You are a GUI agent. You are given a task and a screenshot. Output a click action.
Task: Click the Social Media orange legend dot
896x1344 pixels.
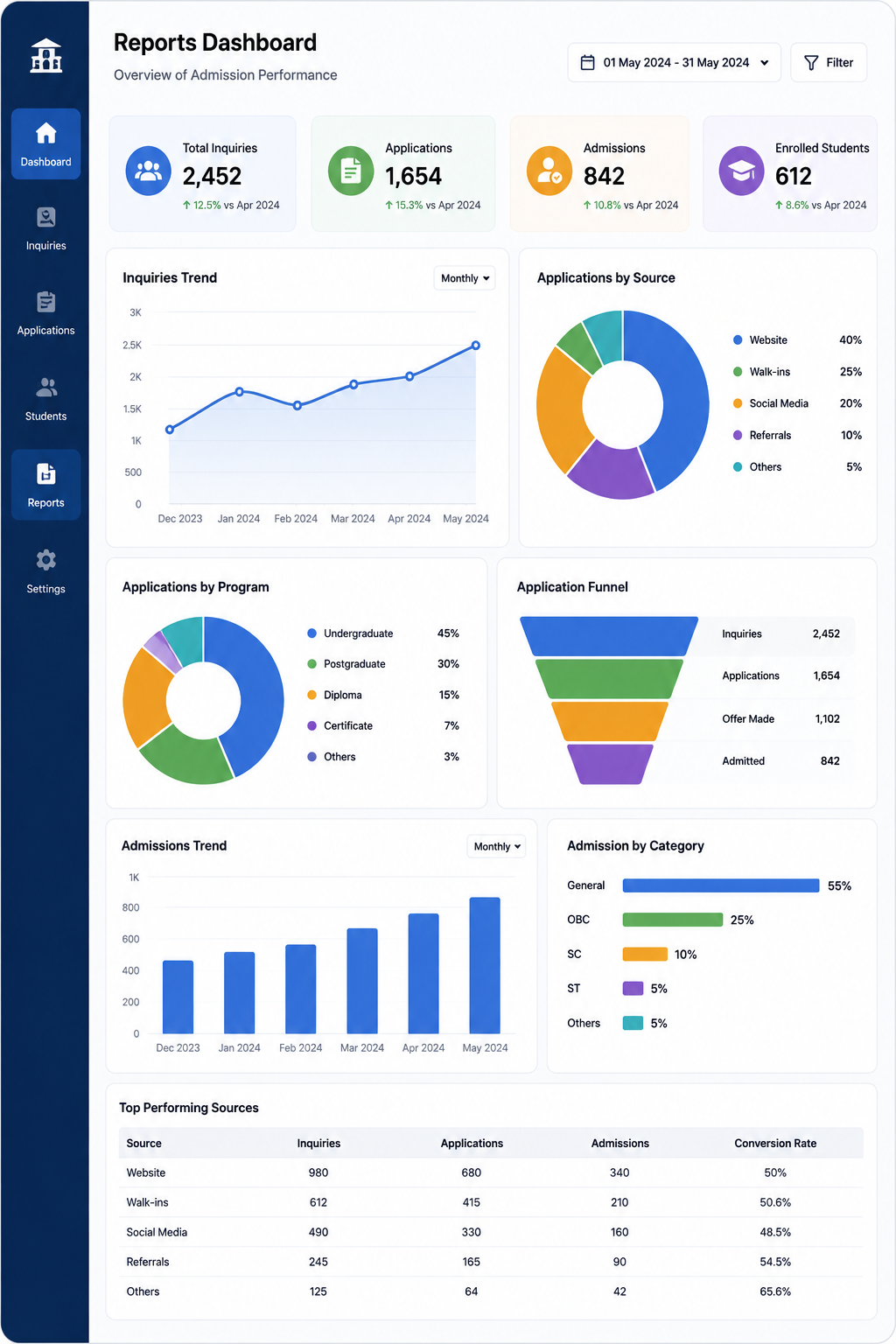pyautogui.click(x=738, y=403)
